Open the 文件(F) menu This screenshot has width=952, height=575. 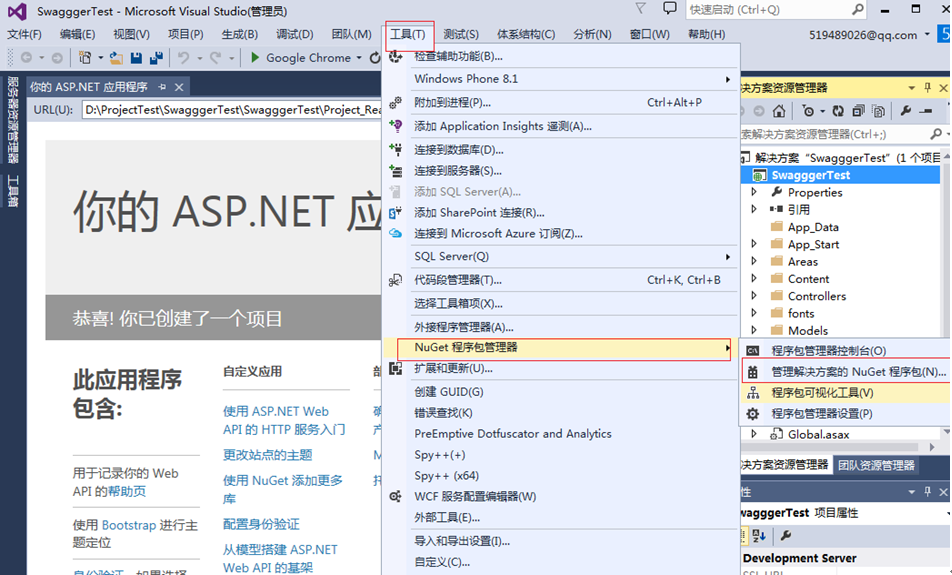[24, 34]
